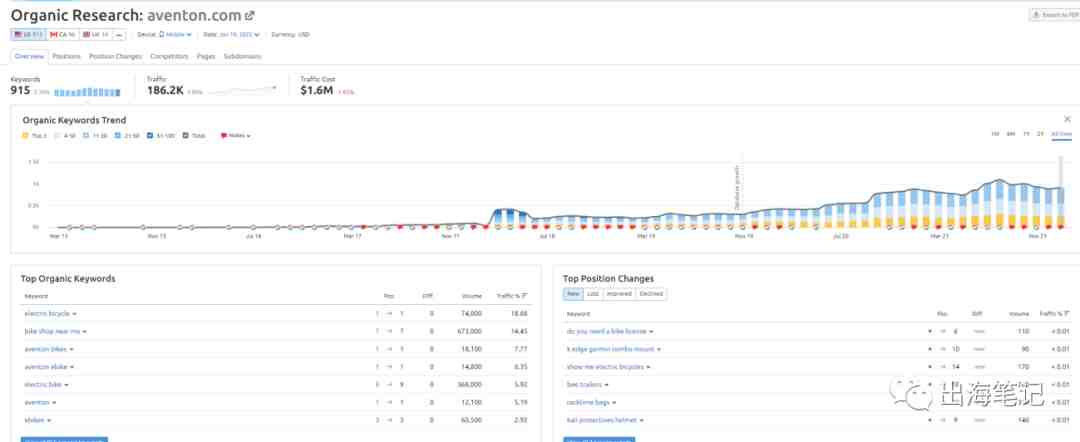Click the Traffic Cost $1.6M value
The height and width of the screenshot is (442, 1080).
point(317,91)
